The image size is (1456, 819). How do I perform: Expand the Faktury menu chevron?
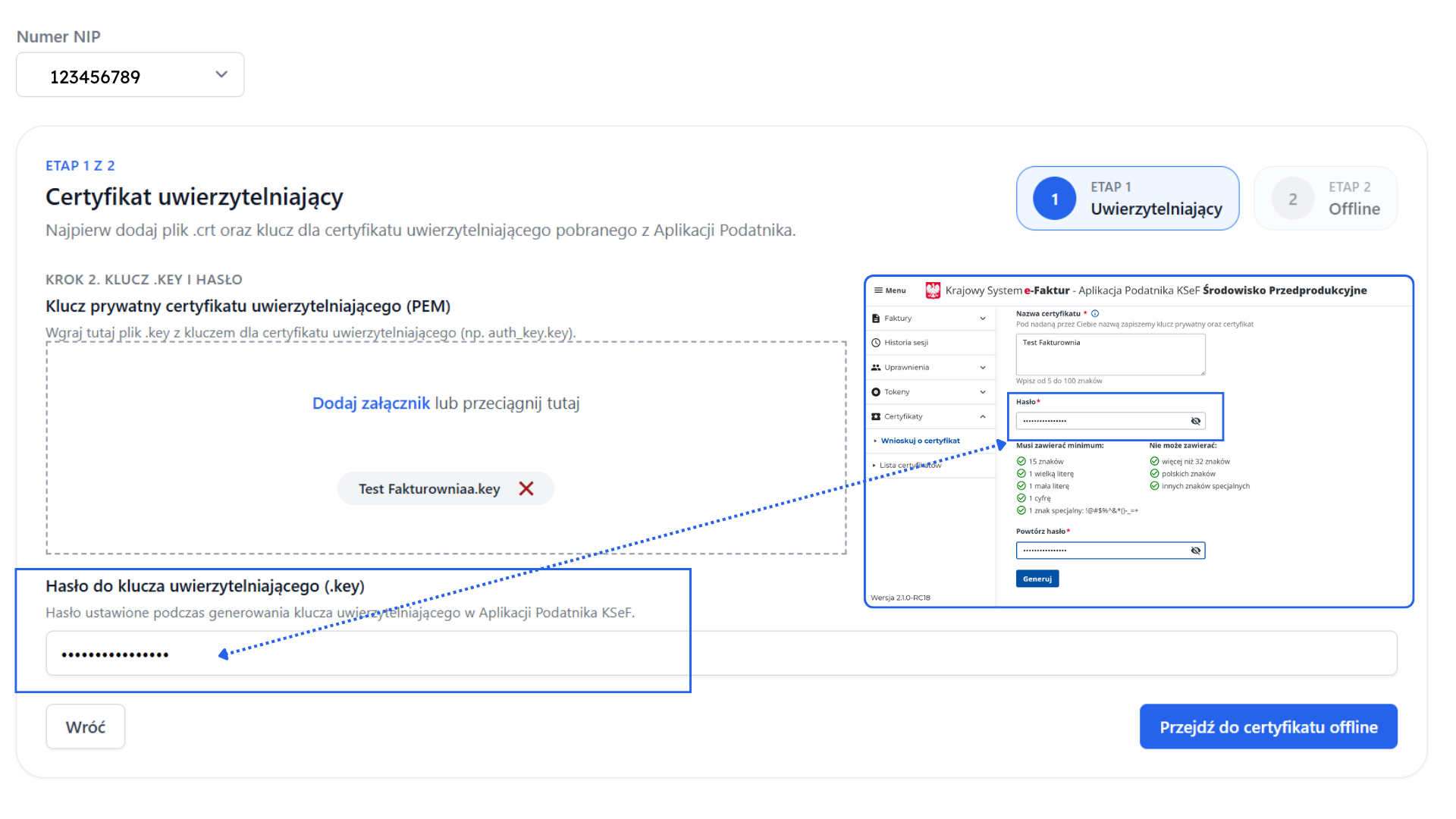pos(983,318)
